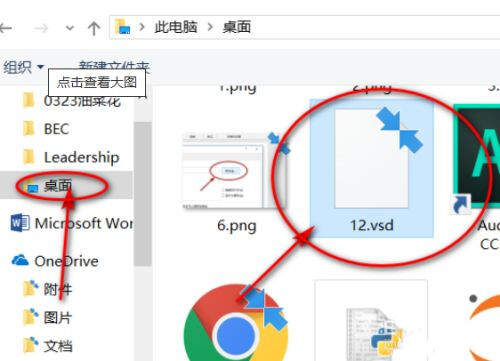Screen dimensions: 500x361
Task: Select the 6.png thumbnail
Action: 236,170
